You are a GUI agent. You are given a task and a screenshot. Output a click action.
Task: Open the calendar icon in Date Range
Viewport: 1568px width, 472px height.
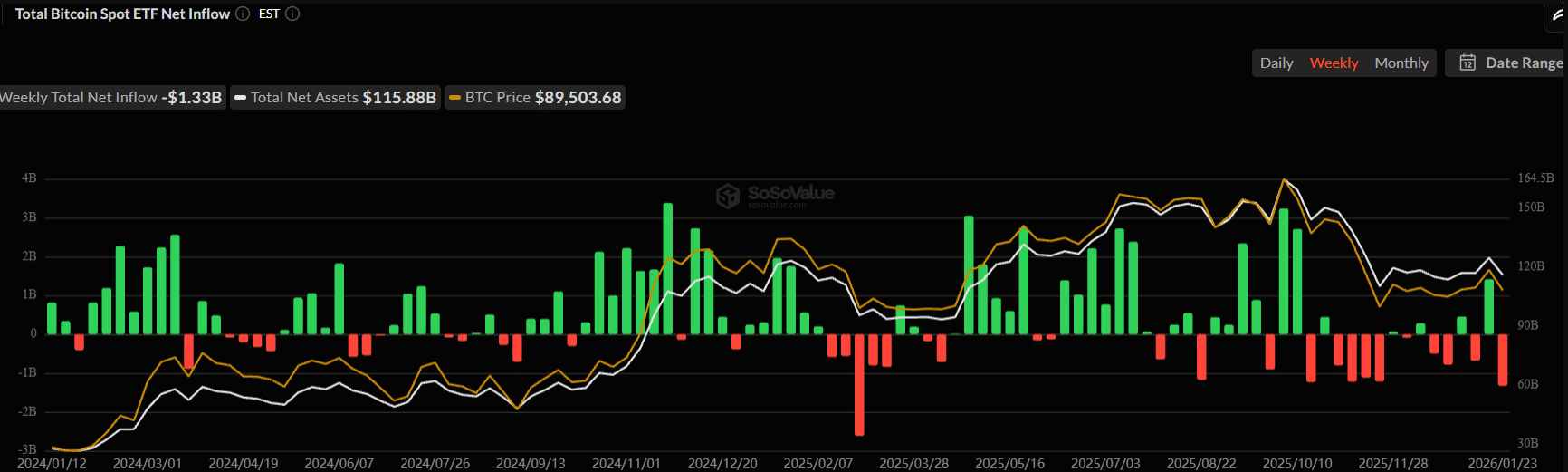[x=1468, y=63]
